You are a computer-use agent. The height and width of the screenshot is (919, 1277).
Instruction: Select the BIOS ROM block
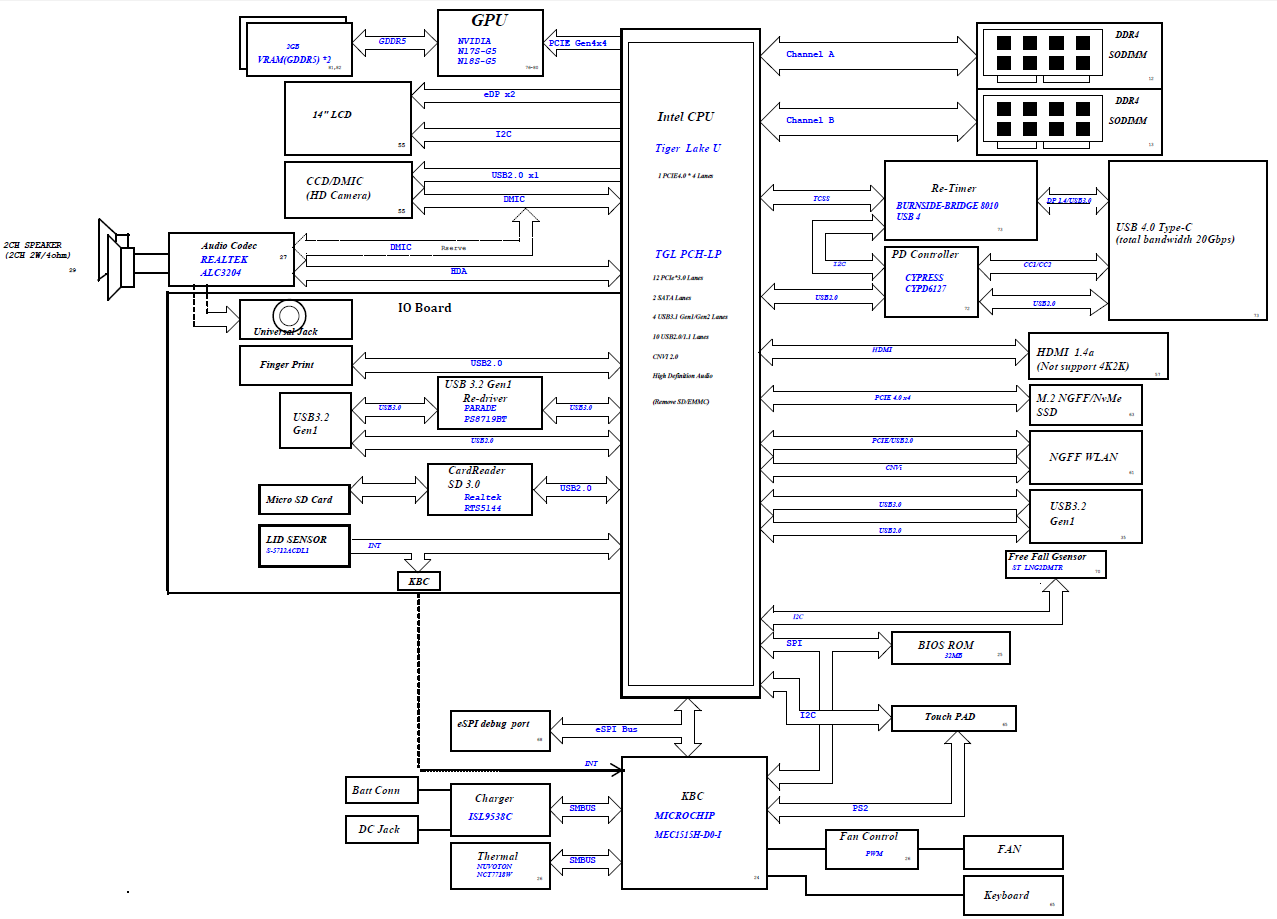pos(950,647)
